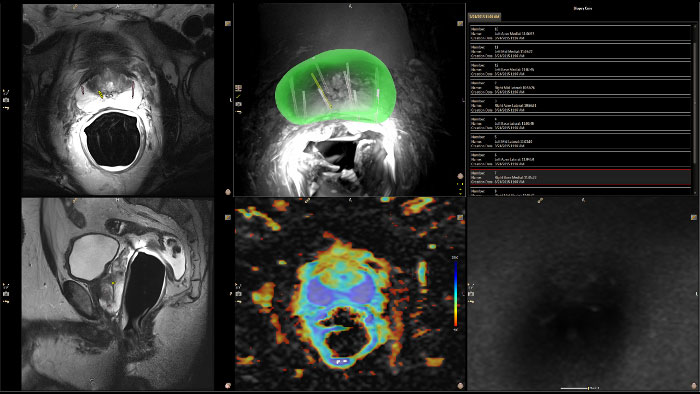Click the green prostate model in the 3D view
This screenshot has width=700, height=394.
pos(335,86)
